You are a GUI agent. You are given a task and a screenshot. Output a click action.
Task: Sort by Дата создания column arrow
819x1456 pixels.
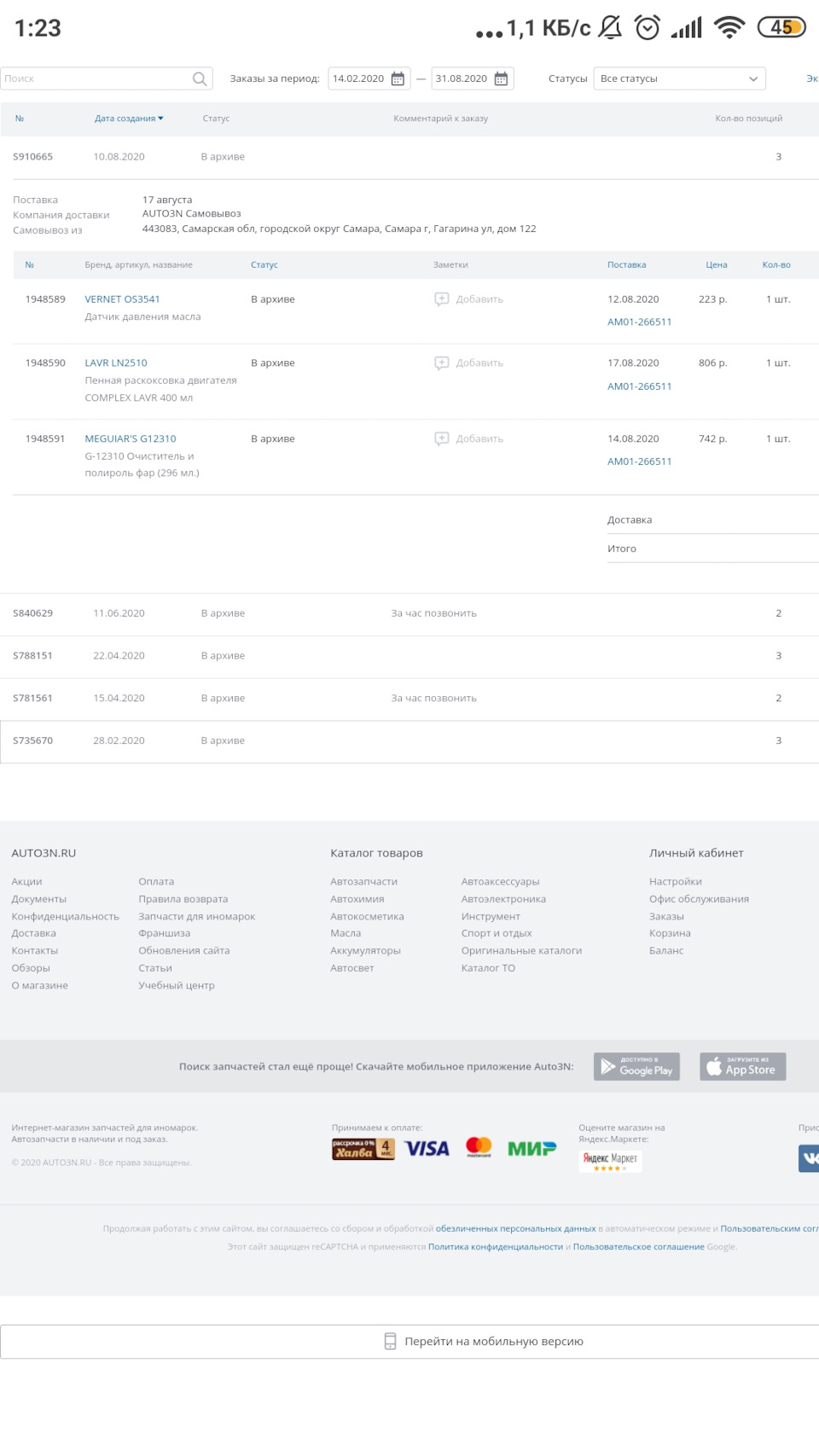(160, 119)
